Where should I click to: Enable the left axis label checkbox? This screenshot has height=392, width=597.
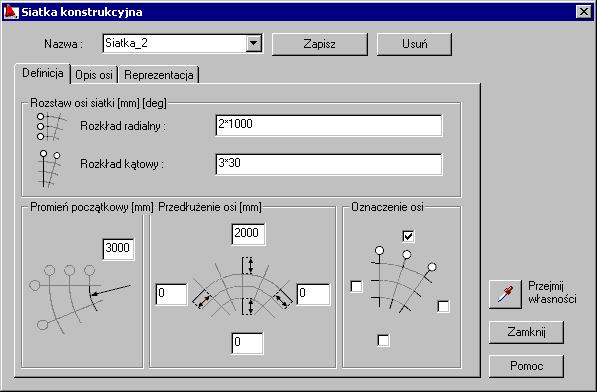tap(356, 286)
